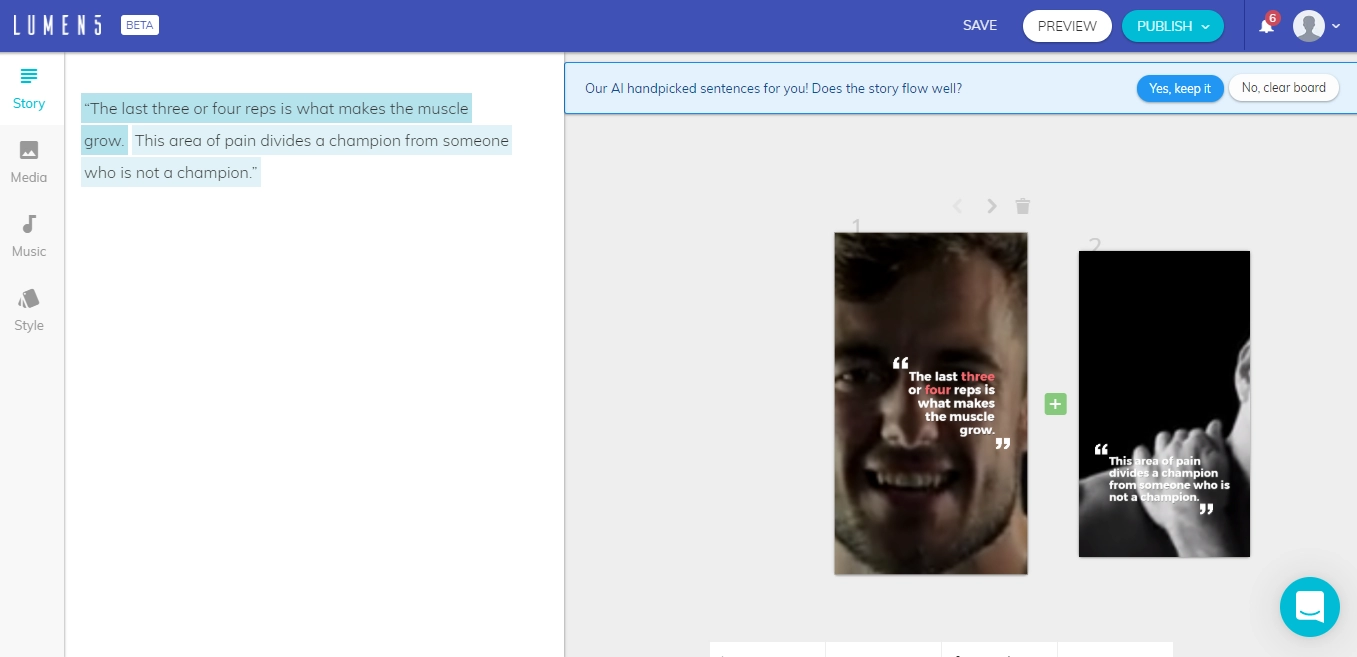Add a slide with the green plus button
The width and height of the screenshot is (1357, 657).
click(1055, 404)
